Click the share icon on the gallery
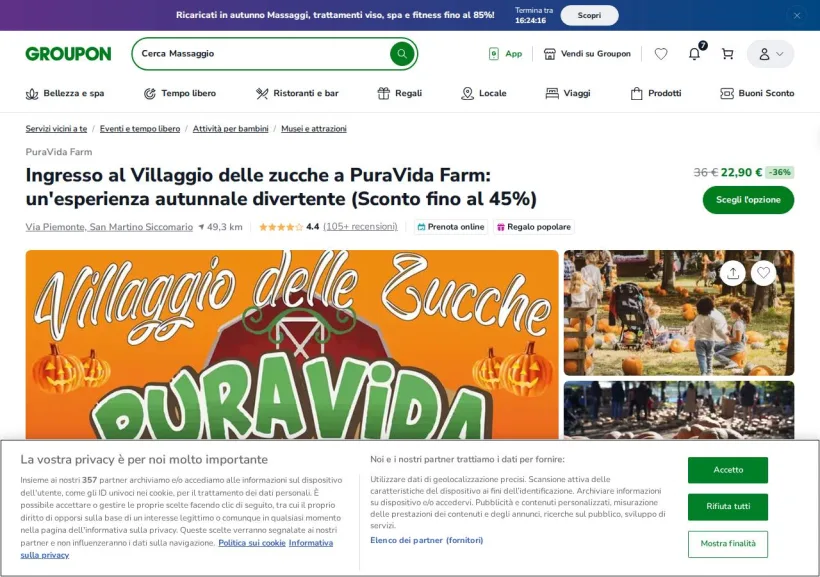 pos(733,273)
